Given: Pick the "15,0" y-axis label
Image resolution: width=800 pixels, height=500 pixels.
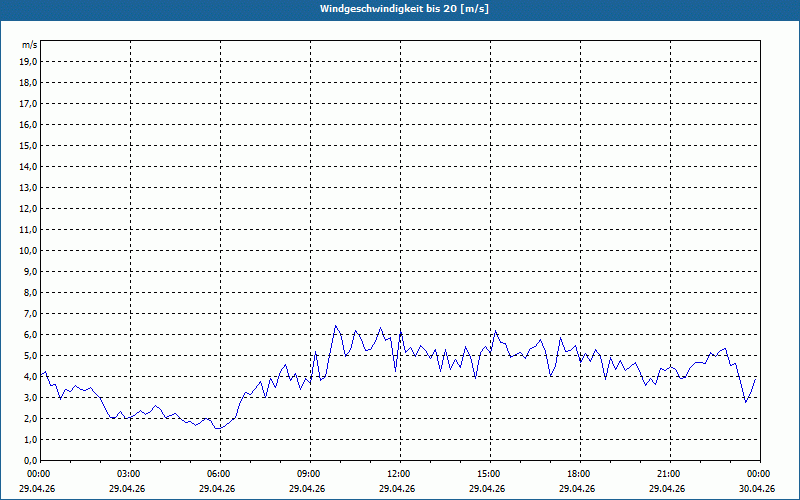Looking at the screenshot, I should [28, 145].
